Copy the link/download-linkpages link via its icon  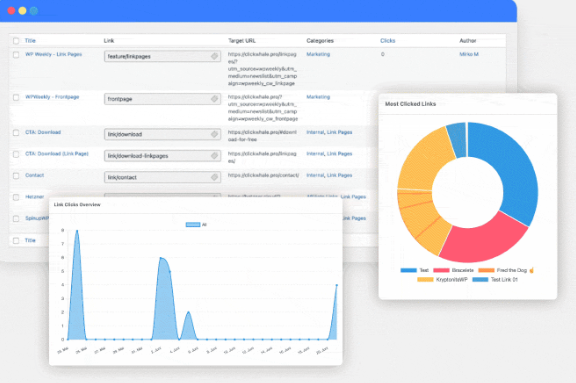215,156
